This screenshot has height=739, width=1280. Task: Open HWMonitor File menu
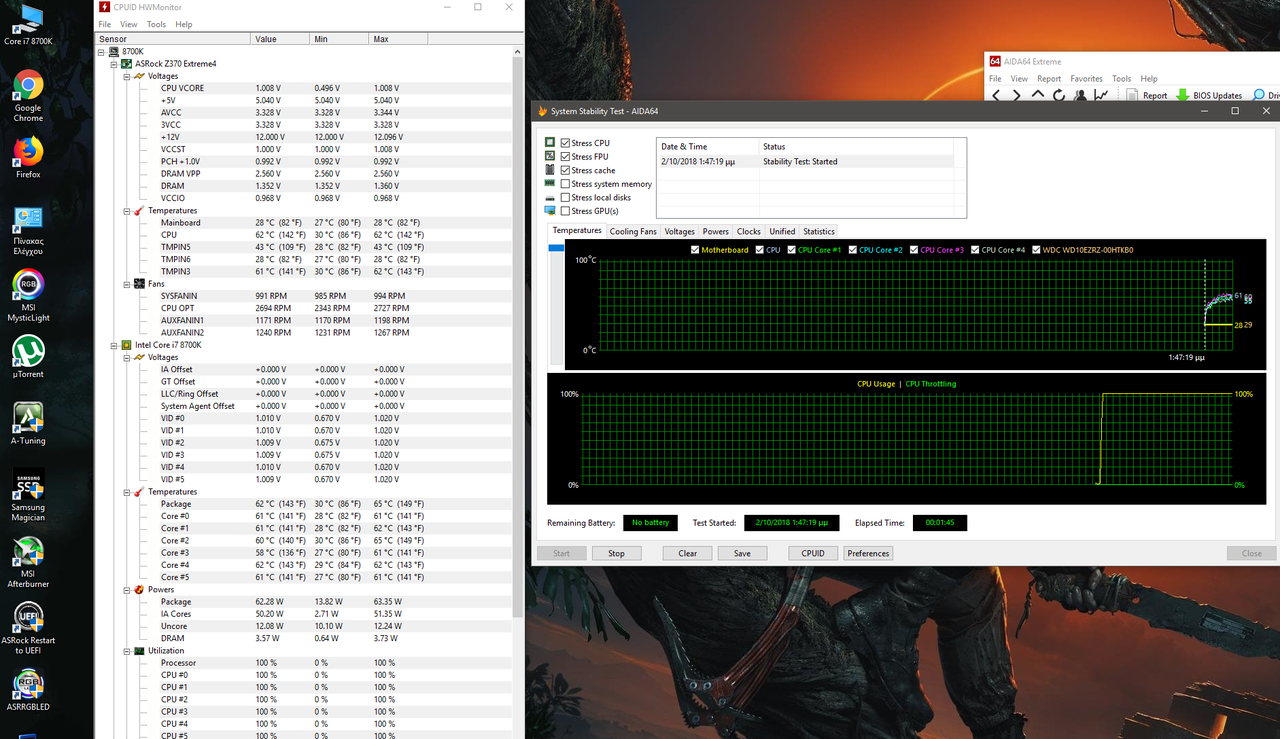[105, 24]
